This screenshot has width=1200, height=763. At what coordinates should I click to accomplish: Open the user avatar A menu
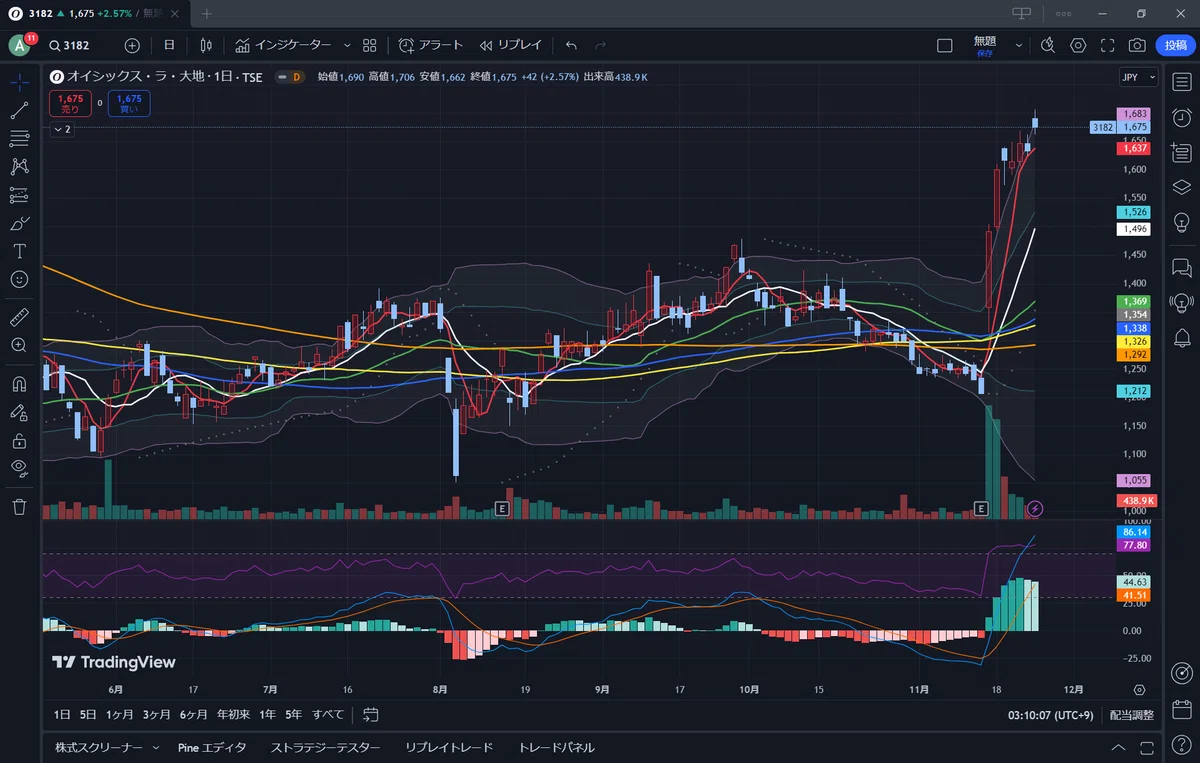tap(19, 45)
